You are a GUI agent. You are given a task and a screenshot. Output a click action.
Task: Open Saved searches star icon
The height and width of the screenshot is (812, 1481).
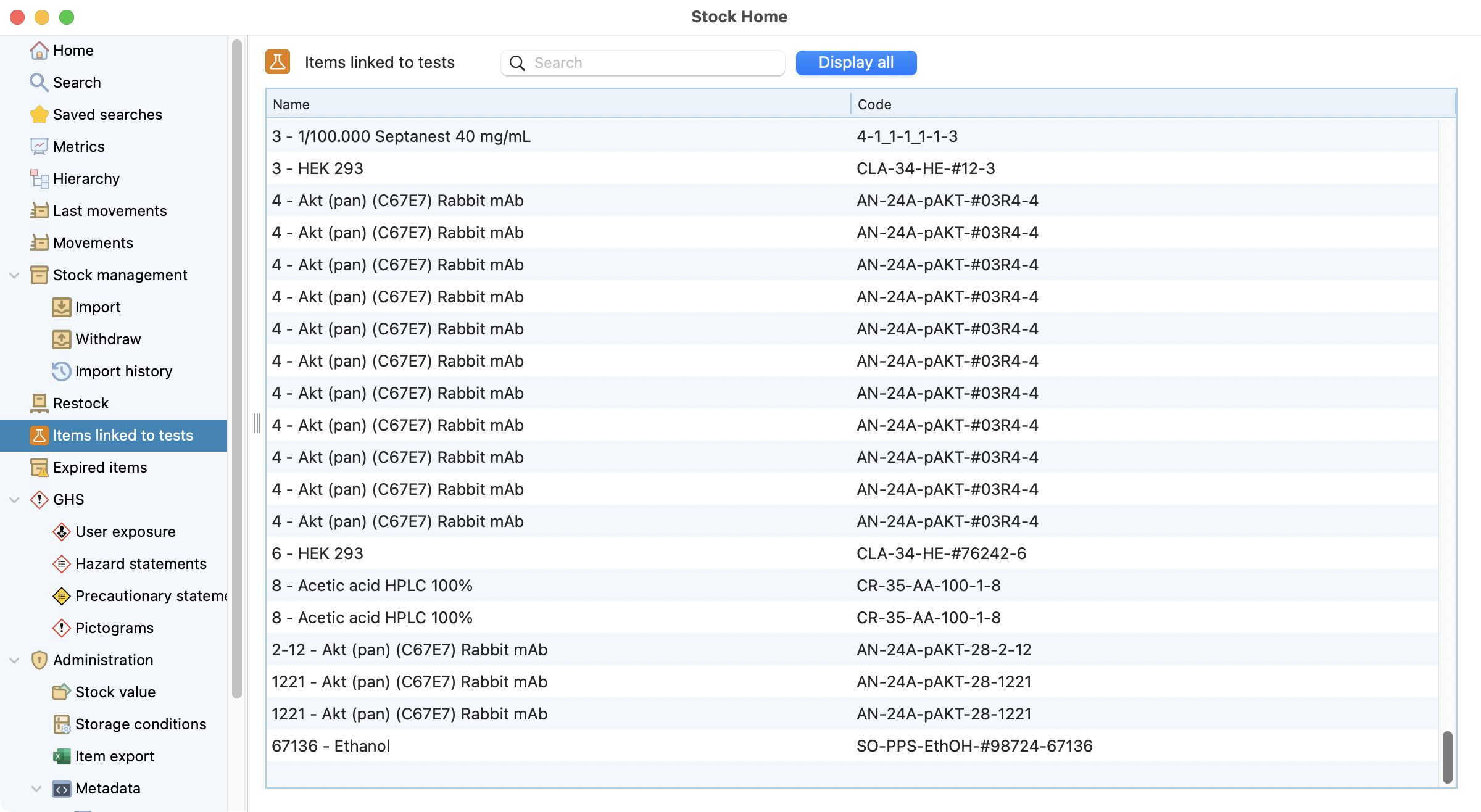tap(39, 115)
